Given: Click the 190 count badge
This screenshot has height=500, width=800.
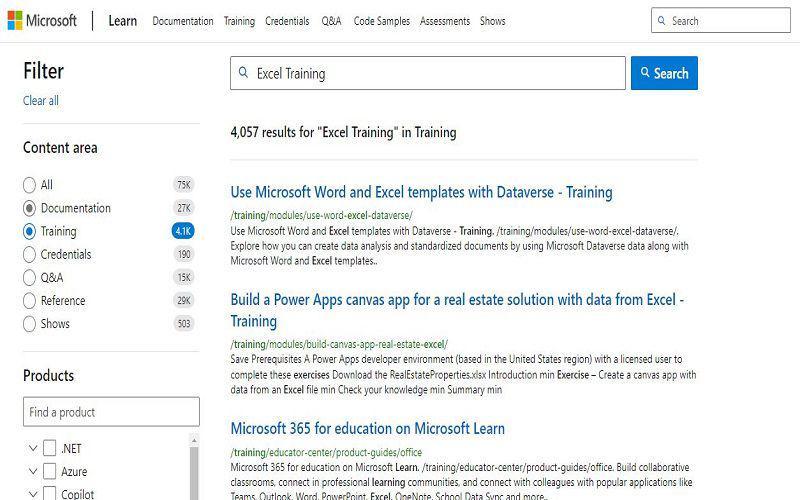Looking at the screenshot, I should [x=184, y=254].
